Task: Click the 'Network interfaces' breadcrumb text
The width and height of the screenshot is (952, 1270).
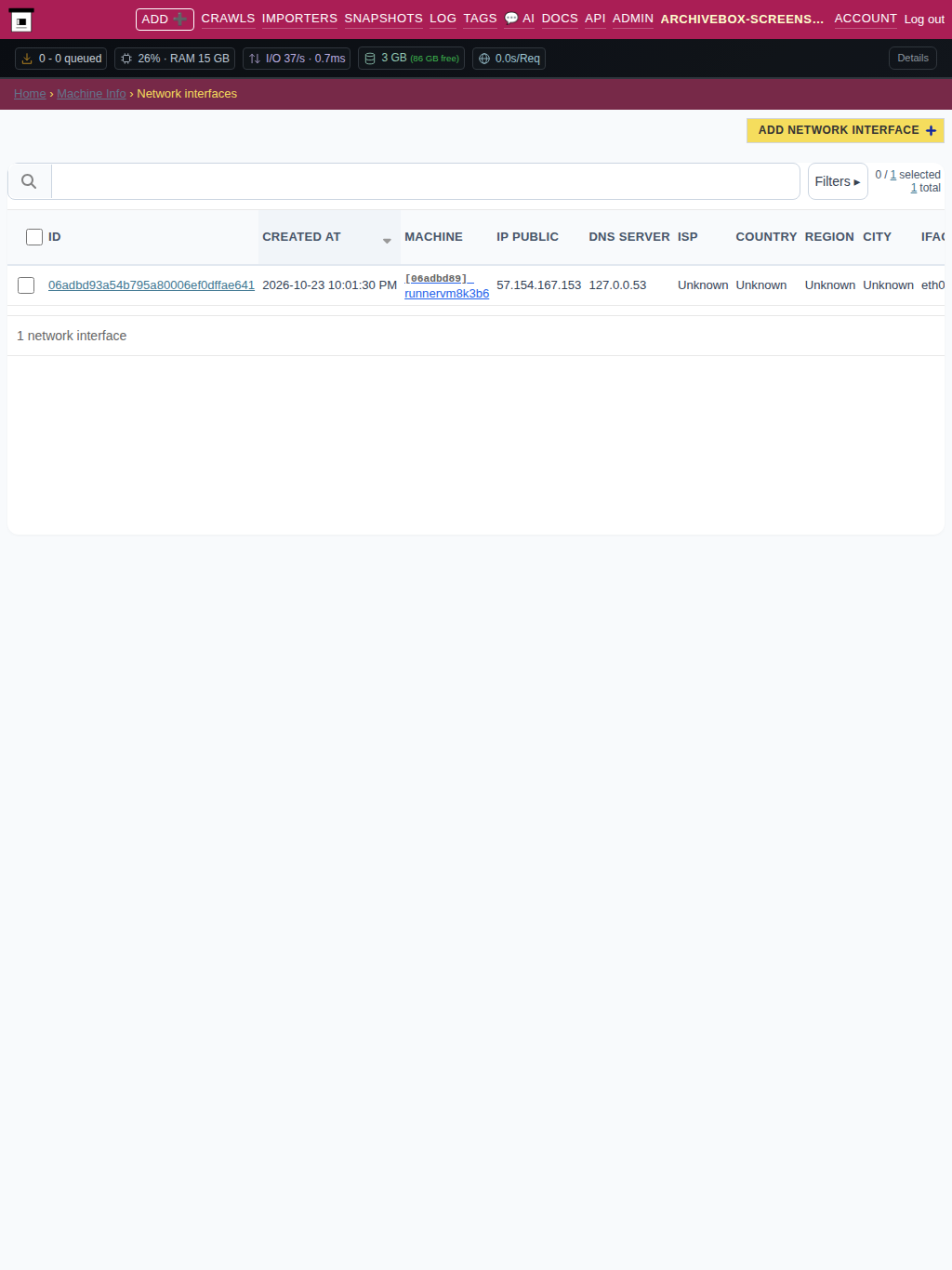Action: coord(187,94)
